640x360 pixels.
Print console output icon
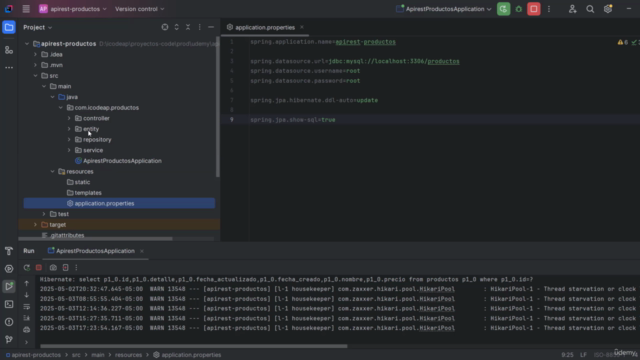27,329
